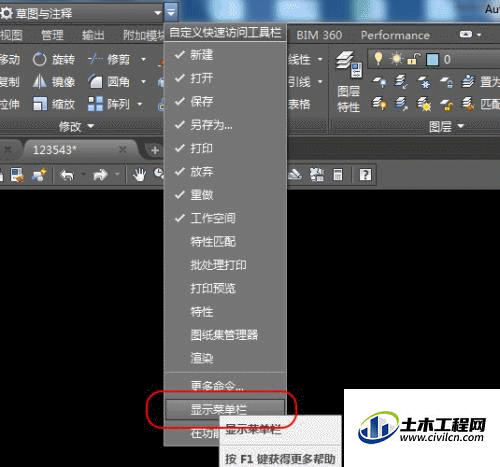The image size is (500, 467).
Task: Switch to the BIM 360 ribbon tab
Action: pos(319,35)
